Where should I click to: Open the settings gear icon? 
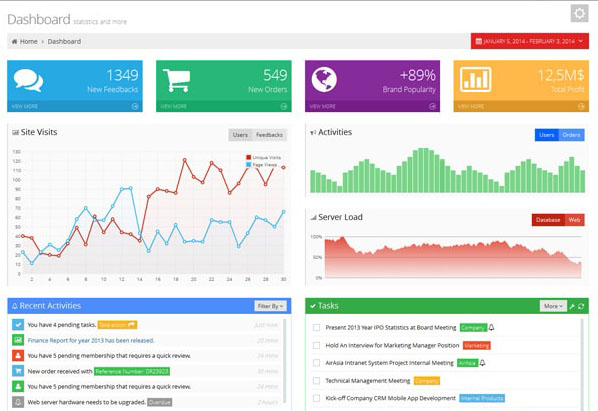tap(579, 13)
